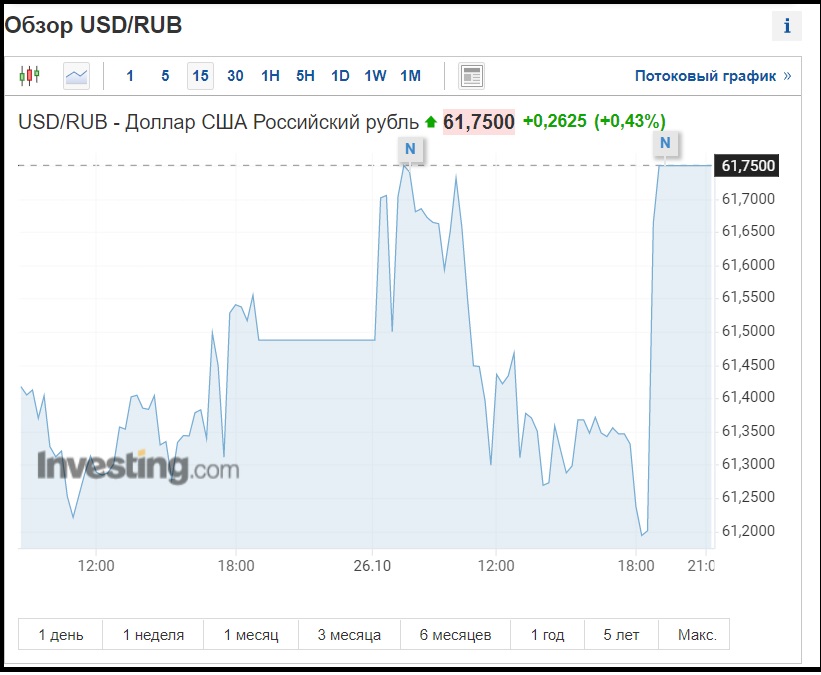Select the 1 месяц range tab
Viewport: 821px width, 675px height.
coord(250,635)
